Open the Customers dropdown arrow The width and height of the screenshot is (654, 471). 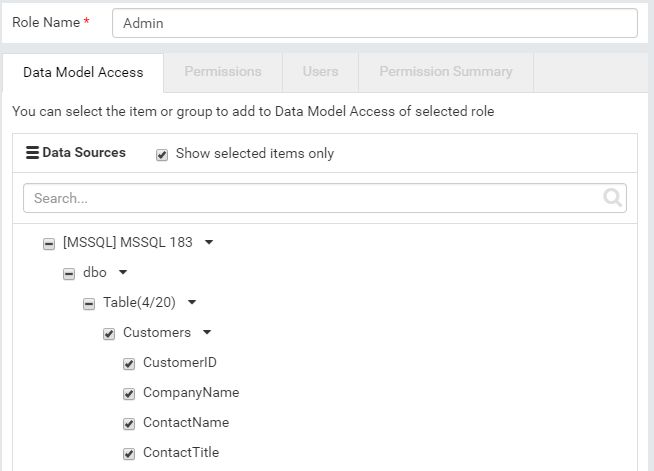click(207, 332)
